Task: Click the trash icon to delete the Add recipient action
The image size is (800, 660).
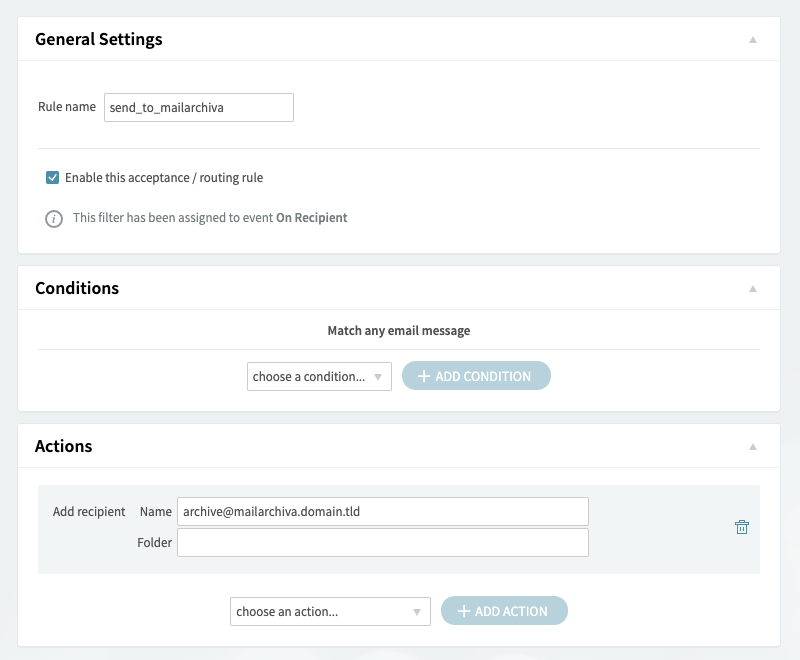Action: coord(742,525)
